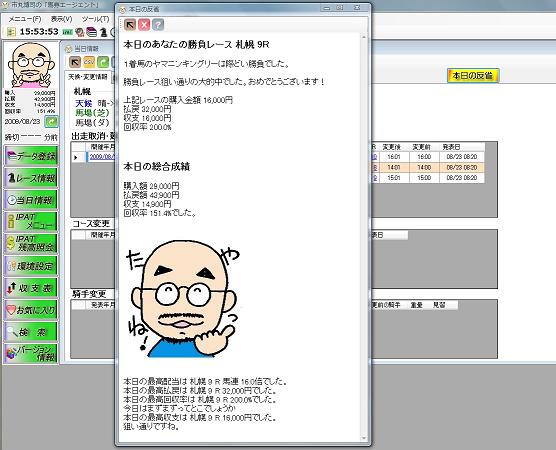Open the 表示(V) menu
This screenshot has height=450, width=556.
coord(61,19)
